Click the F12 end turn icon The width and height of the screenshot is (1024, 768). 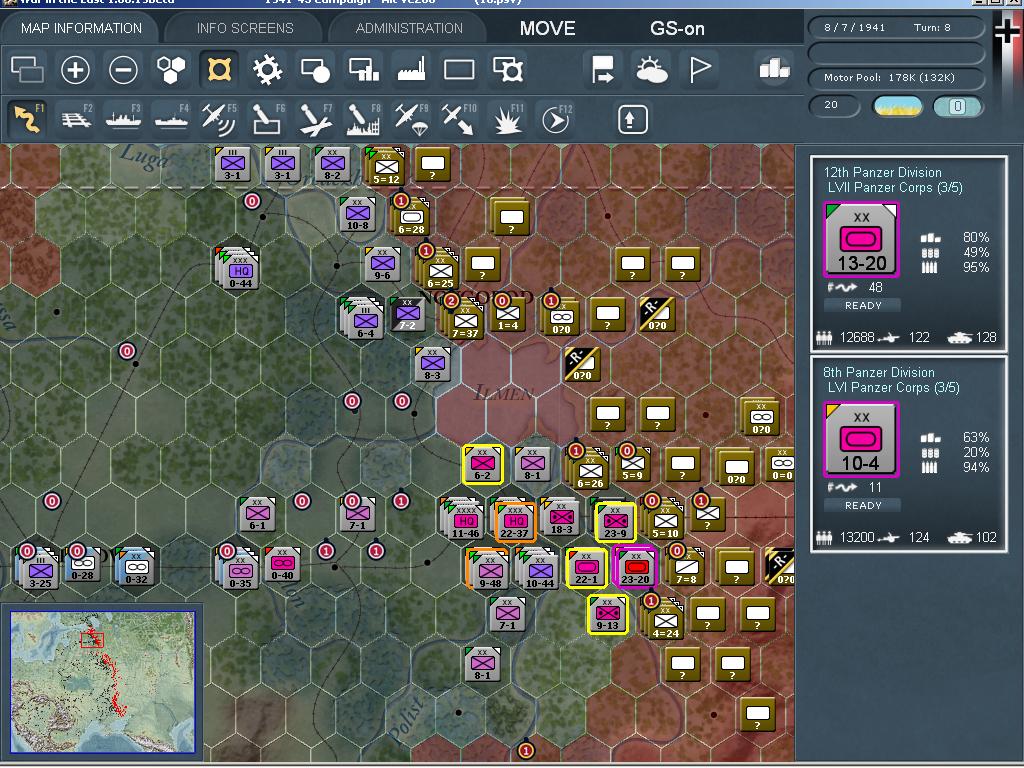[556, 119]
